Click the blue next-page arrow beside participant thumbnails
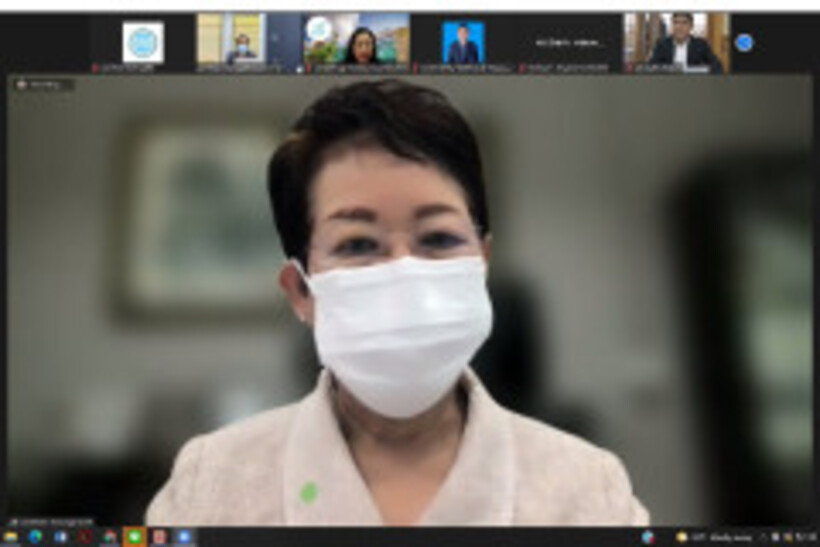The width and height of the screenshot is (820, 547). tap(743, 42)
